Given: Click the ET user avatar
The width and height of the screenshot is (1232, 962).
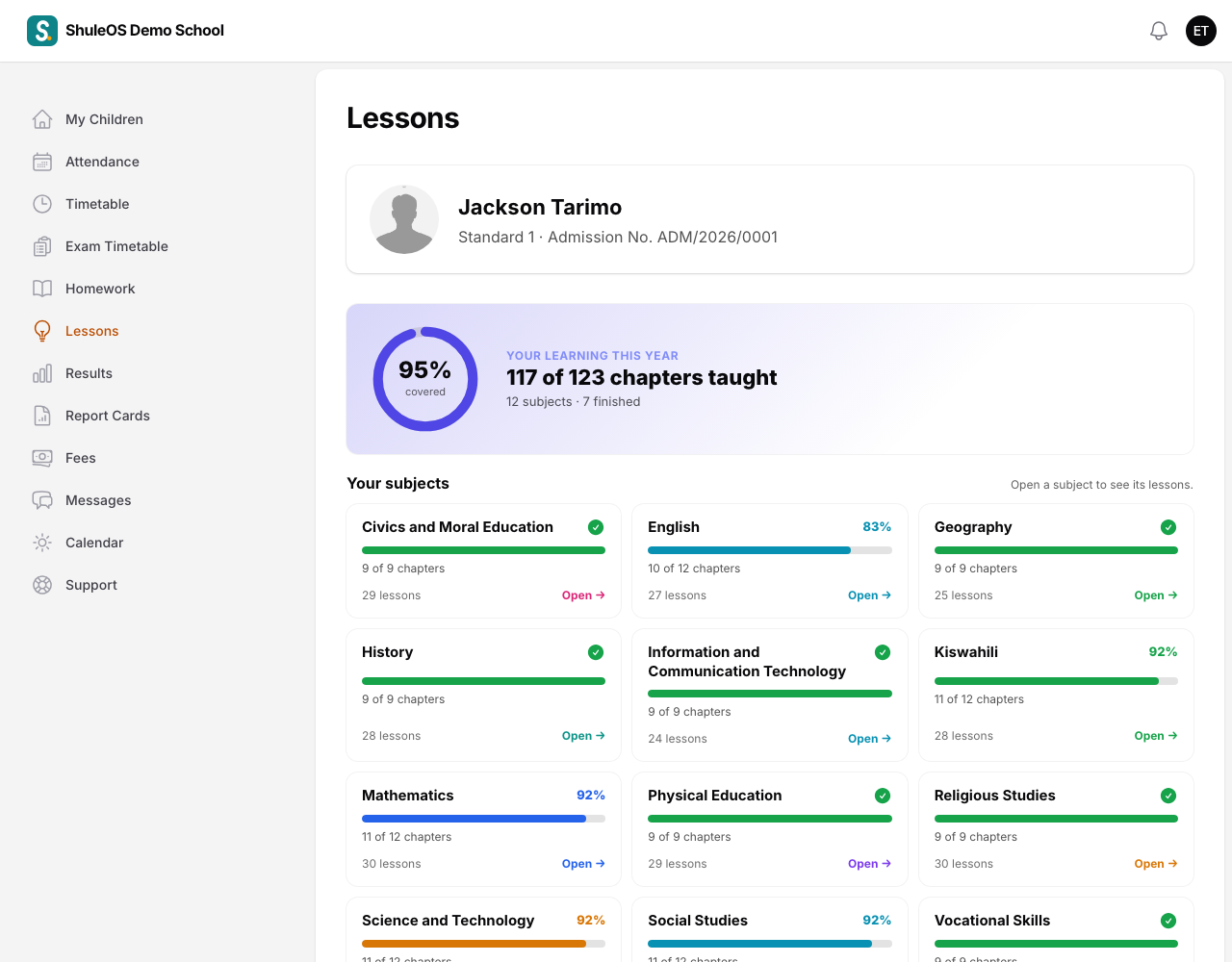Looking at the screenshot, I should 1201,31.
